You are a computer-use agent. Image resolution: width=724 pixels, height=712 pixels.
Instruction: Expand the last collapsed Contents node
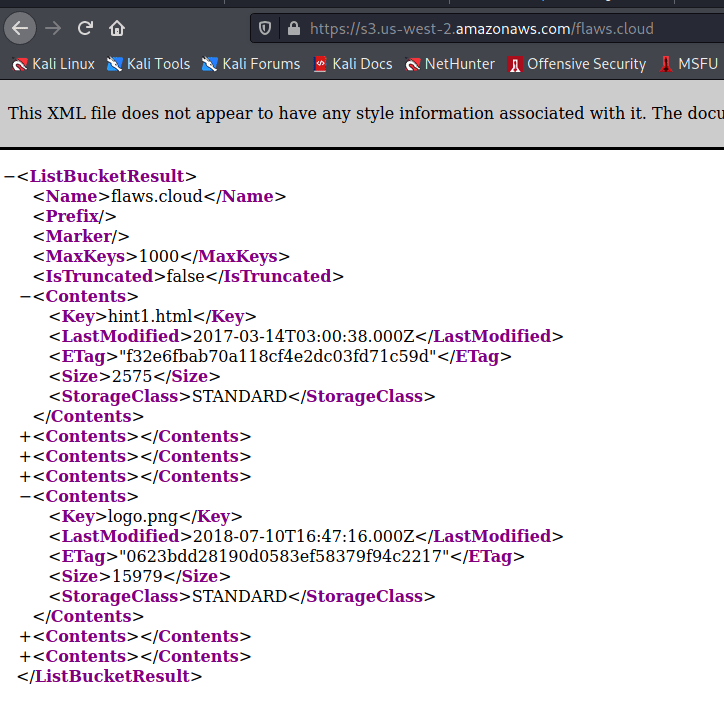tap(25, 656)
